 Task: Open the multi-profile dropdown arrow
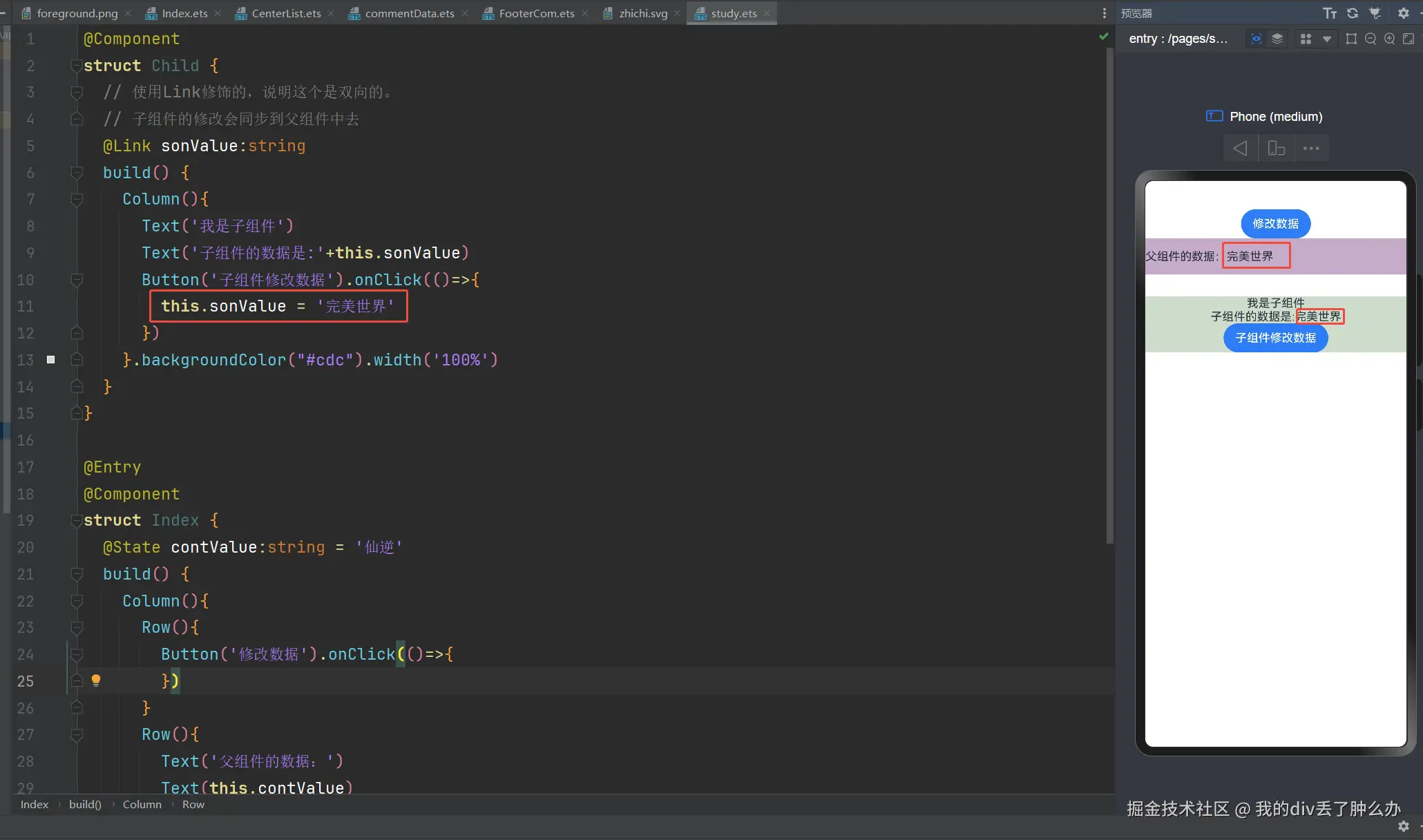[x=1327, y=39]
